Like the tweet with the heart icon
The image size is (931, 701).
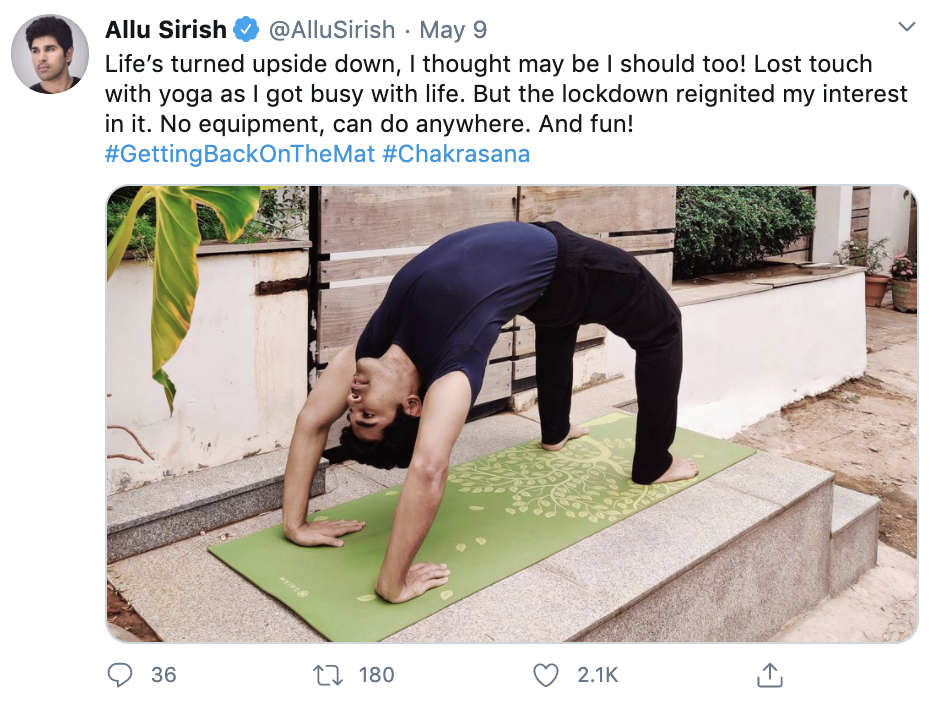tap(545, 675)
